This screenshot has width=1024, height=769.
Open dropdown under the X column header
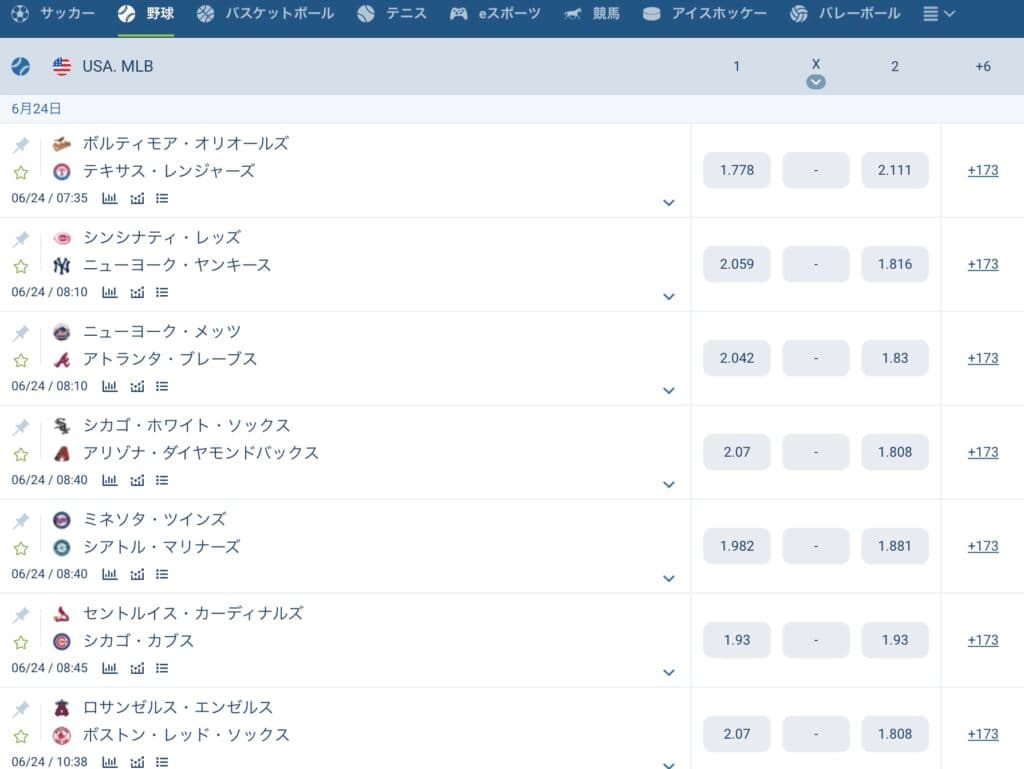[x=816, y=82]
